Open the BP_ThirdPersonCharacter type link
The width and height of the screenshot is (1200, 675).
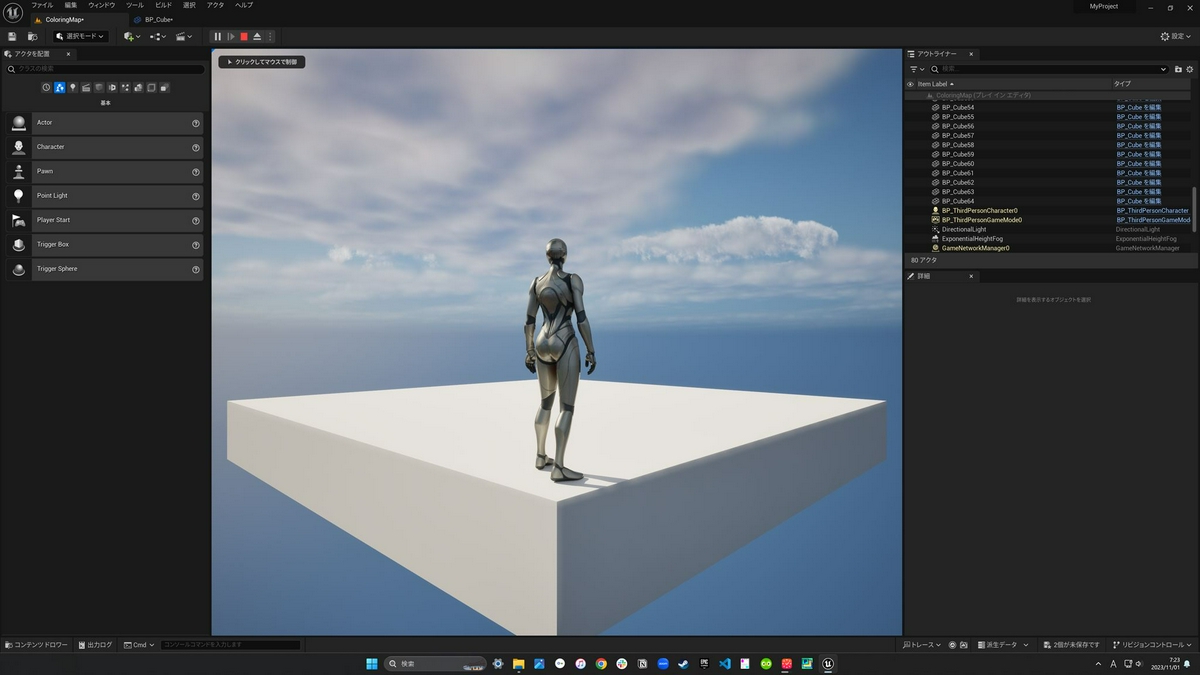click(1152, 211)
